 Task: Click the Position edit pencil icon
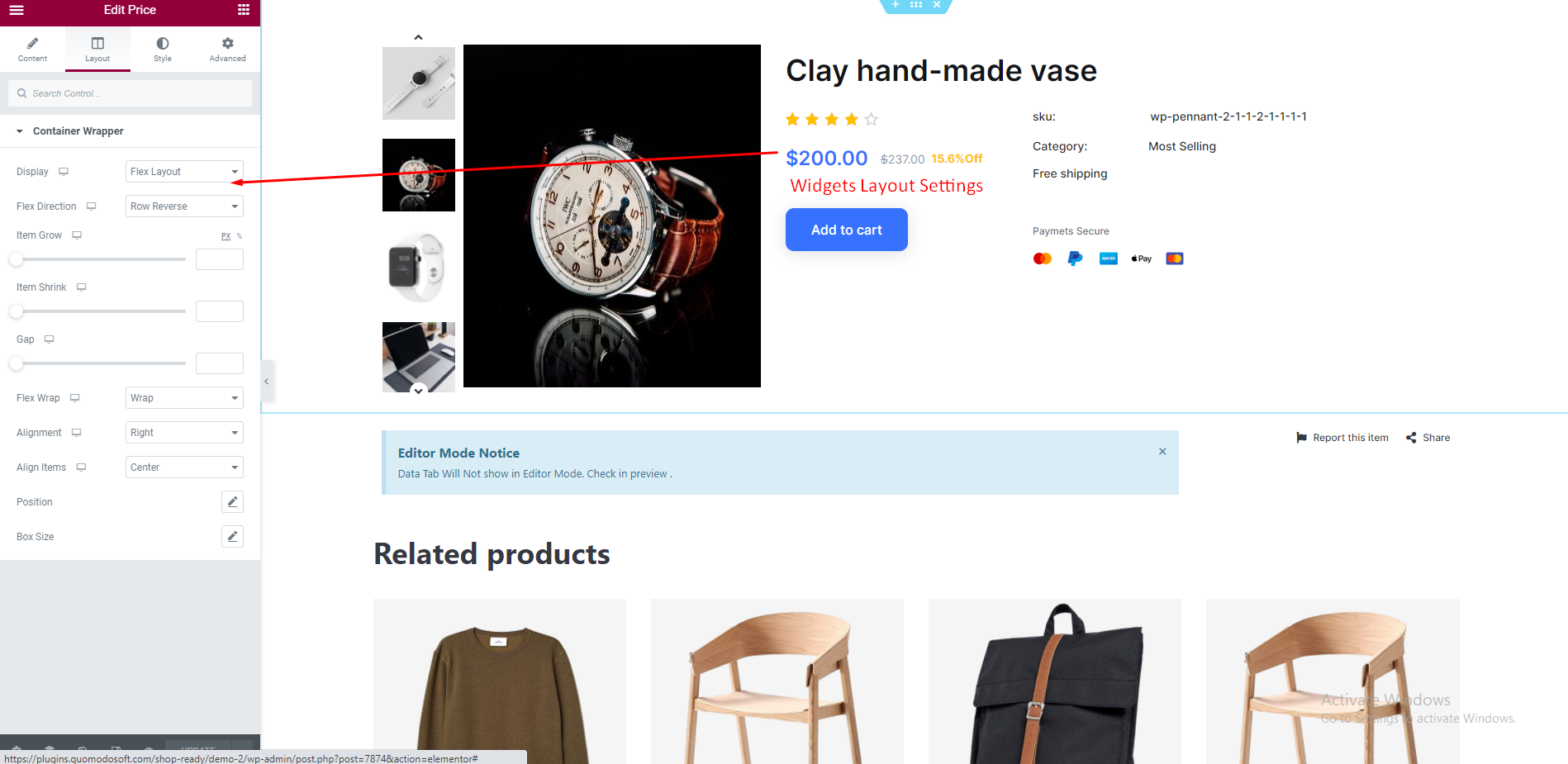[233, 501]
